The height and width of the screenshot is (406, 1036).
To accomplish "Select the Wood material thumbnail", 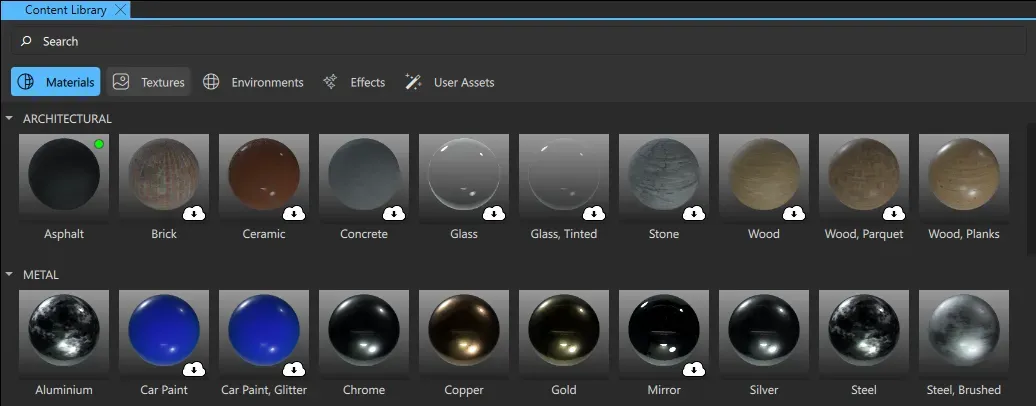I will click(x=764, y=177).
